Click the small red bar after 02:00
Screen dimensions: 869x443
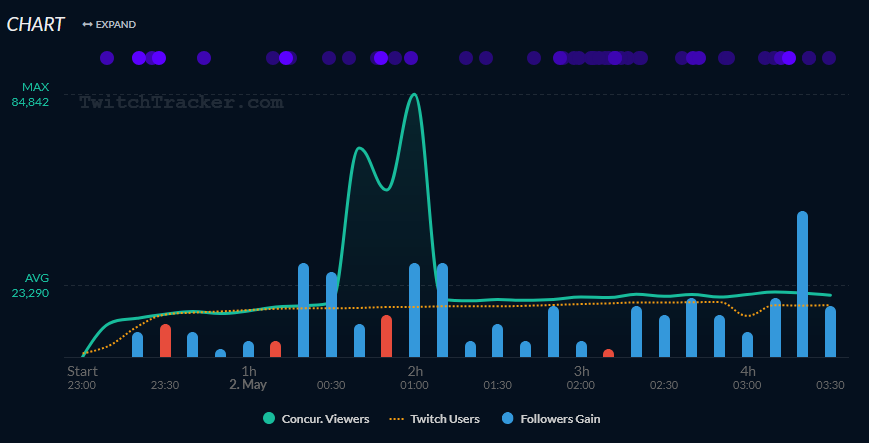609,353
